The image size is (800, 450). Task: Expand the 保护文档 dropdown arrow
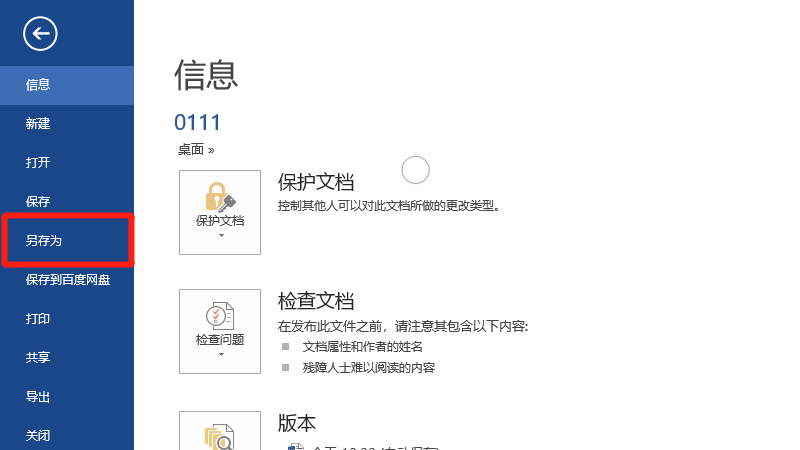pyautogui.click(x=220, y=237)
